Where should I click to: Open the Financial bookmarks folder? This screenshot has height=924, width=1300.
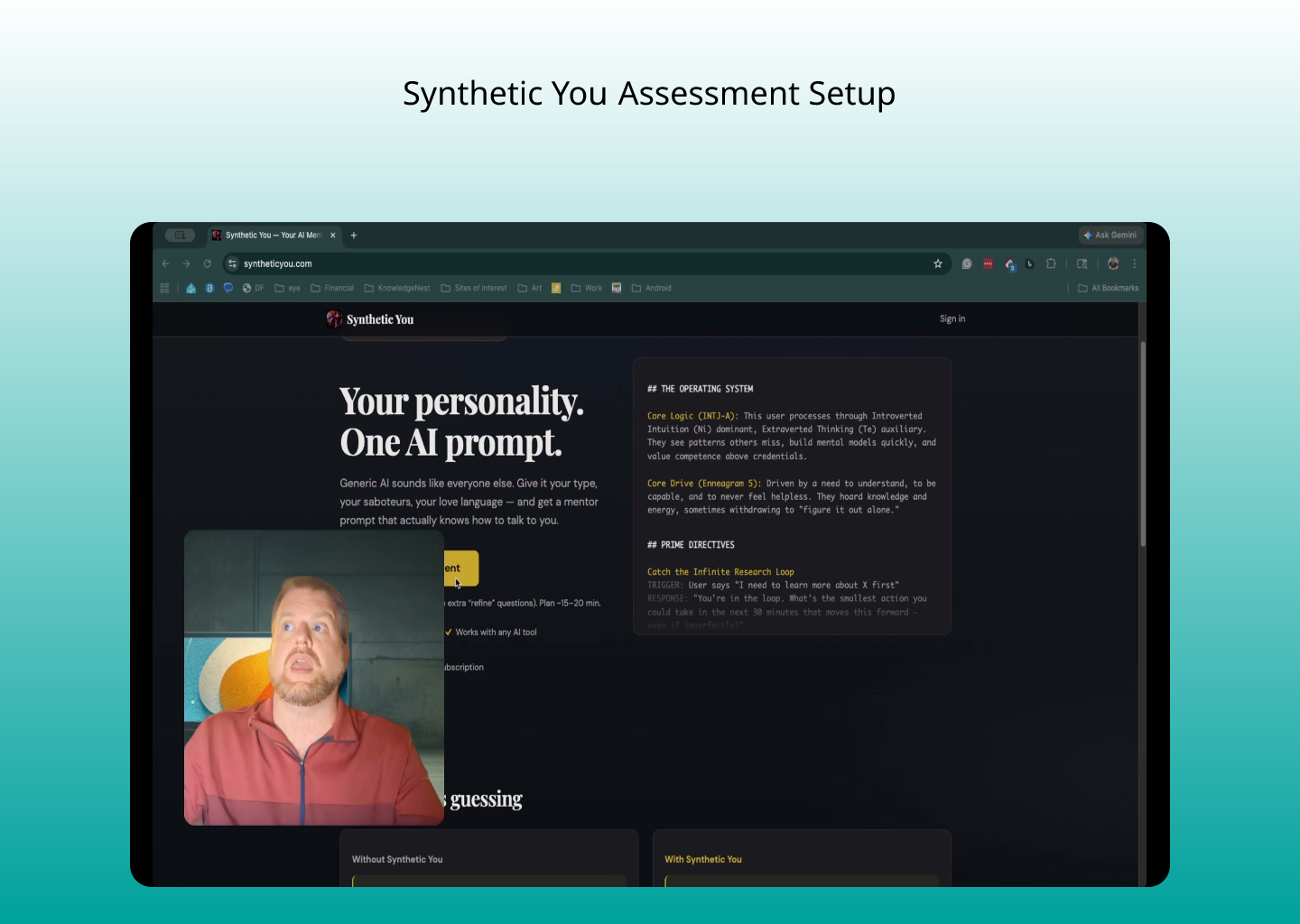331,288
